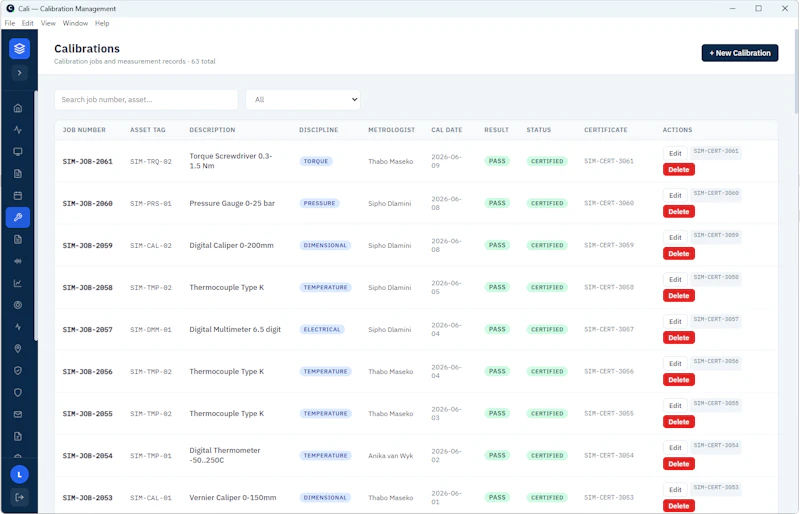Open the document icon just below the wrench
Viewport: 800px width, 514px height.
[x=18, y=239]
